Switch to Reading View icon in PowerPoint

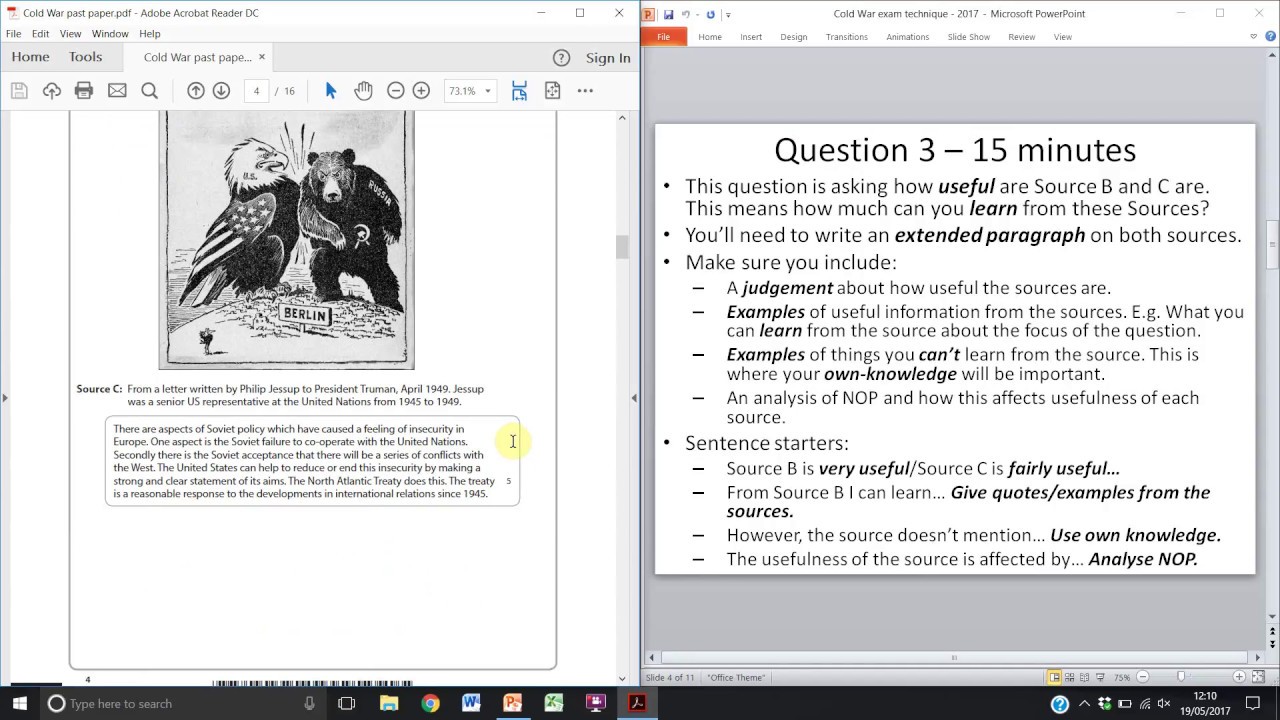coord(1085,677)
